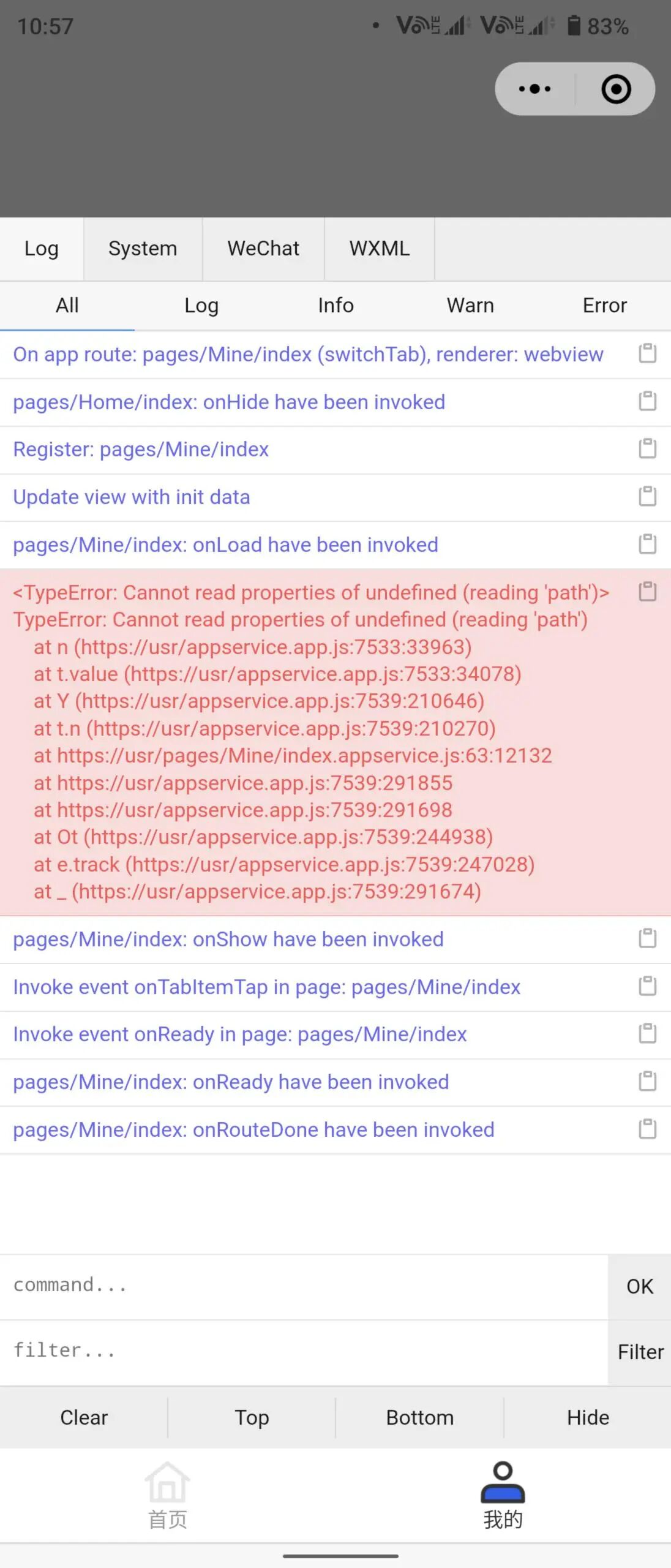Screen dimensions: 671x1568
Task: Copy the onHide invoked log line
Action: point(647,401)
